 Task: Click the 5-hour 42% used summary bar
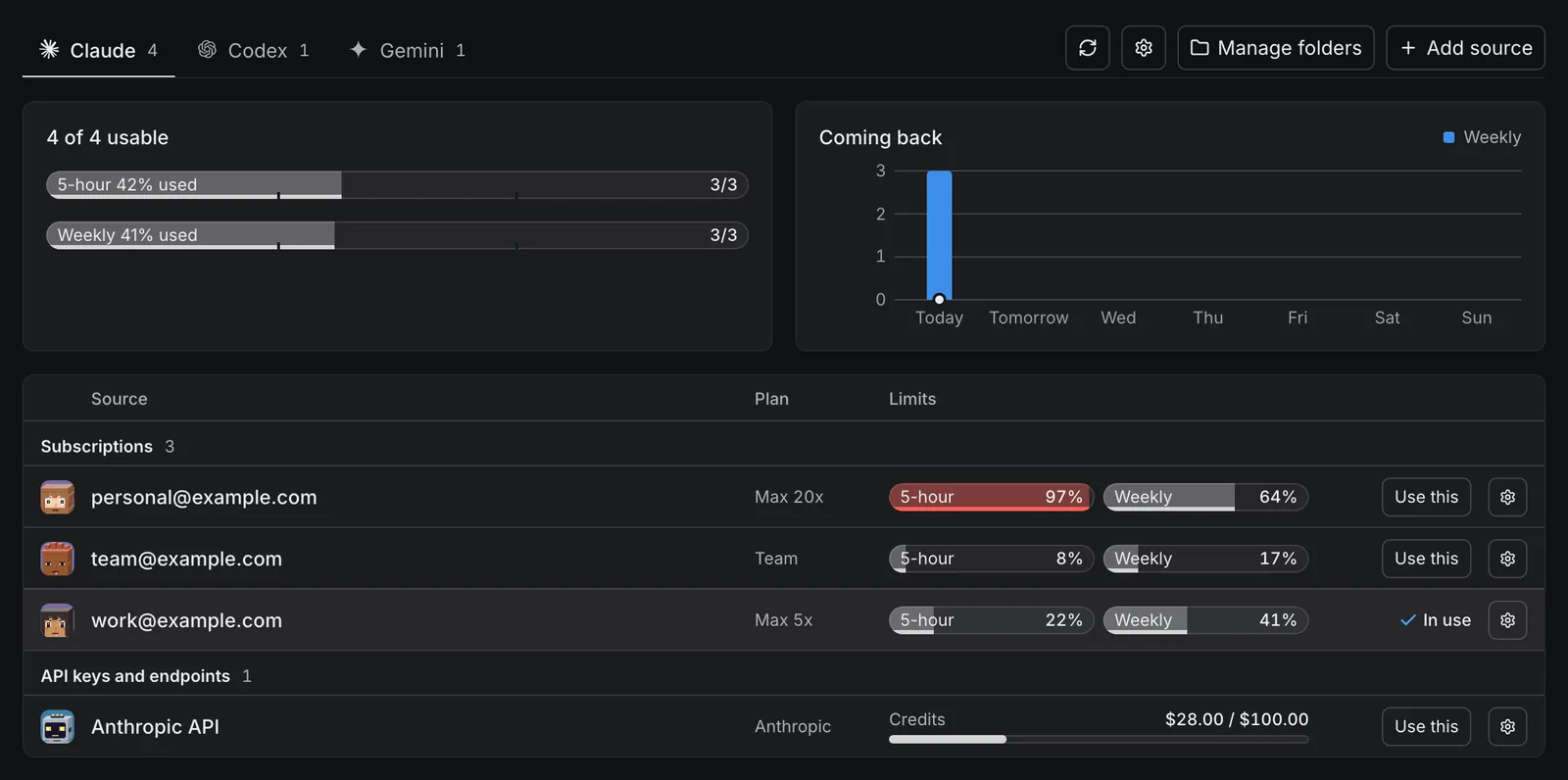(398, 185)
